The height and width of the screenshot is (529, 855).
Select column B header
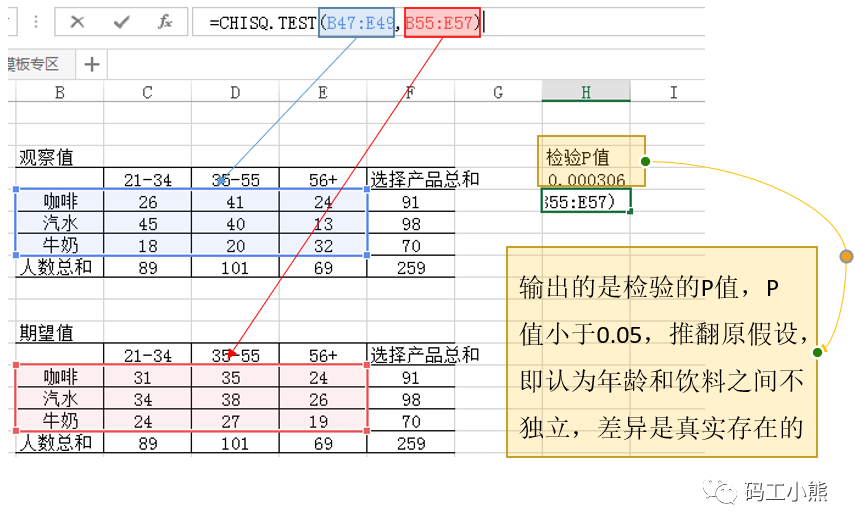coord(60,93)
